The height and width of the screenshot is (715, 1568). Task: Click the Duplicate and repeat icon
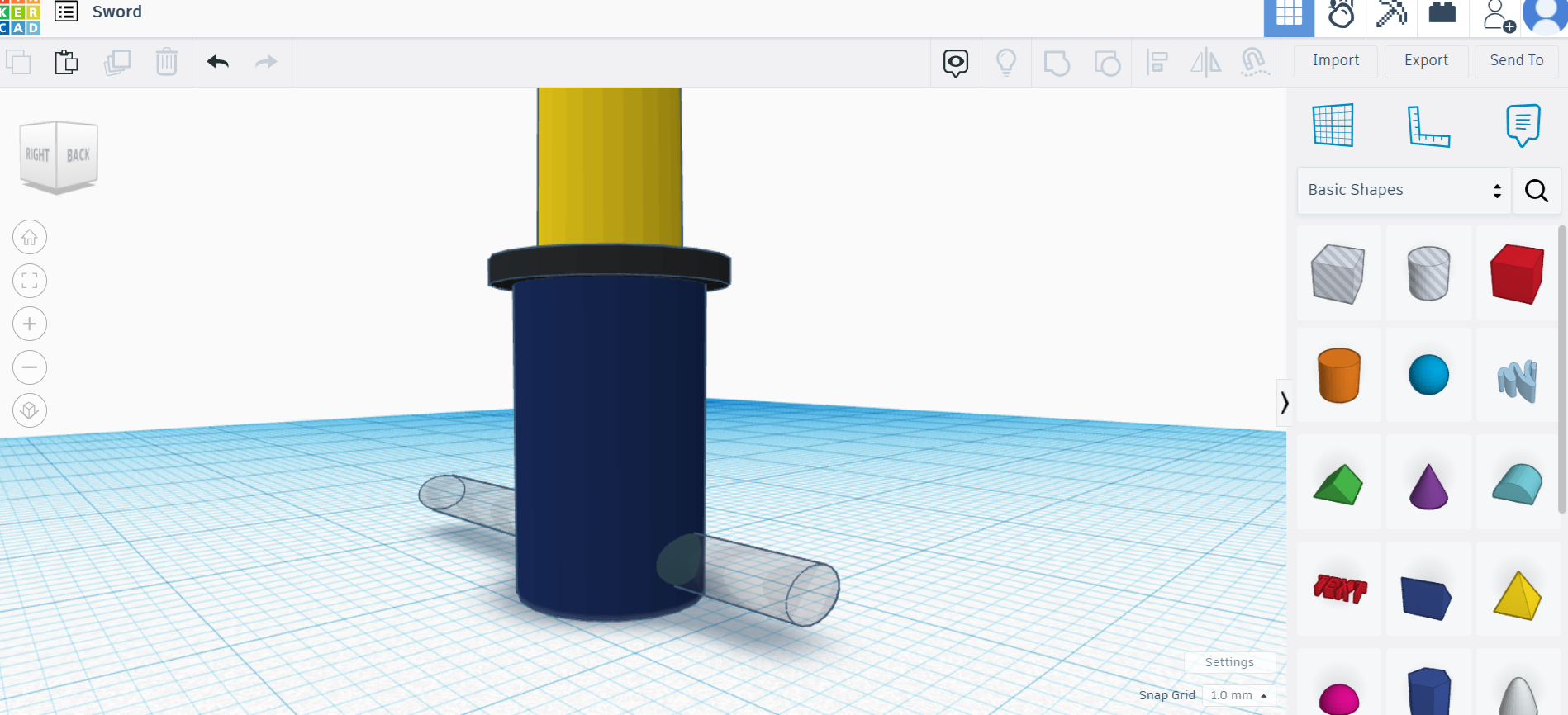click(x=117, y=62)
